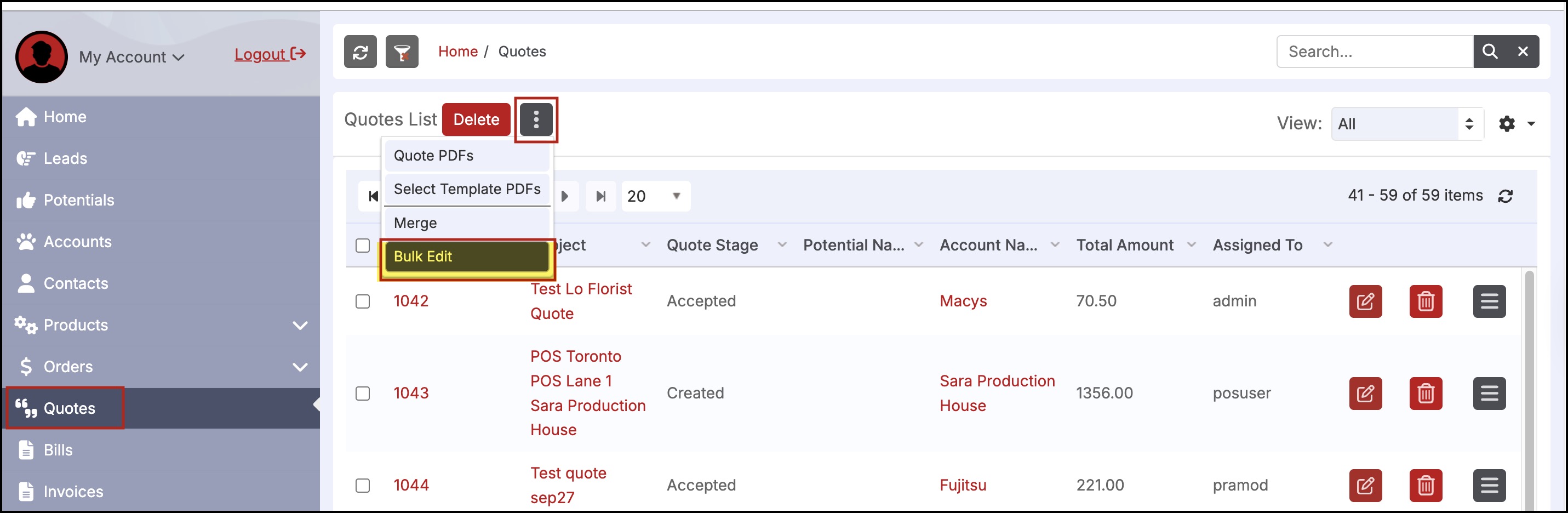Choose Bulk Edit from the dropdown menu
Screen dimensions: 1568x513
[466, 256]
